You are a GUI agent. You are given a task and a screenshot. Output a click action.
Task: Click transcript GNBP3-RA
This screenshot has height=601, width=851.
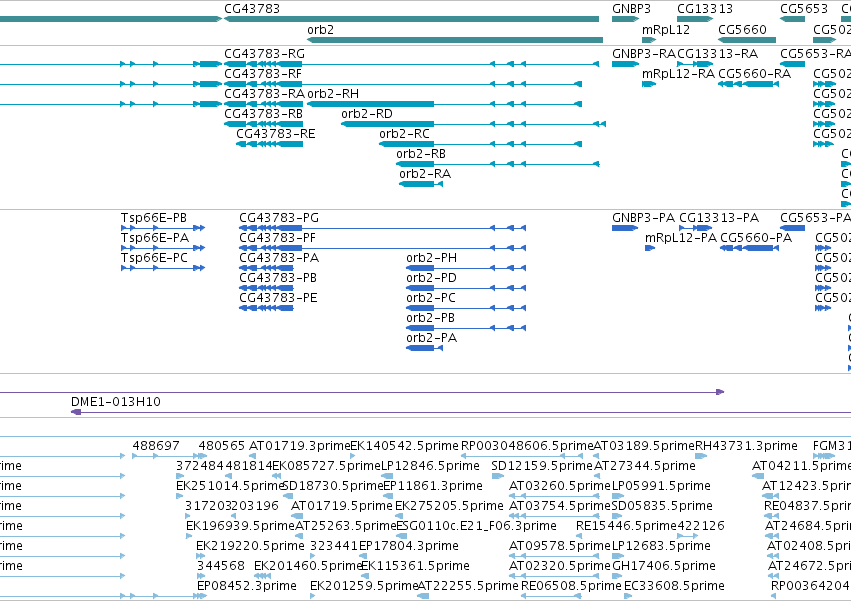pos(644,54)
